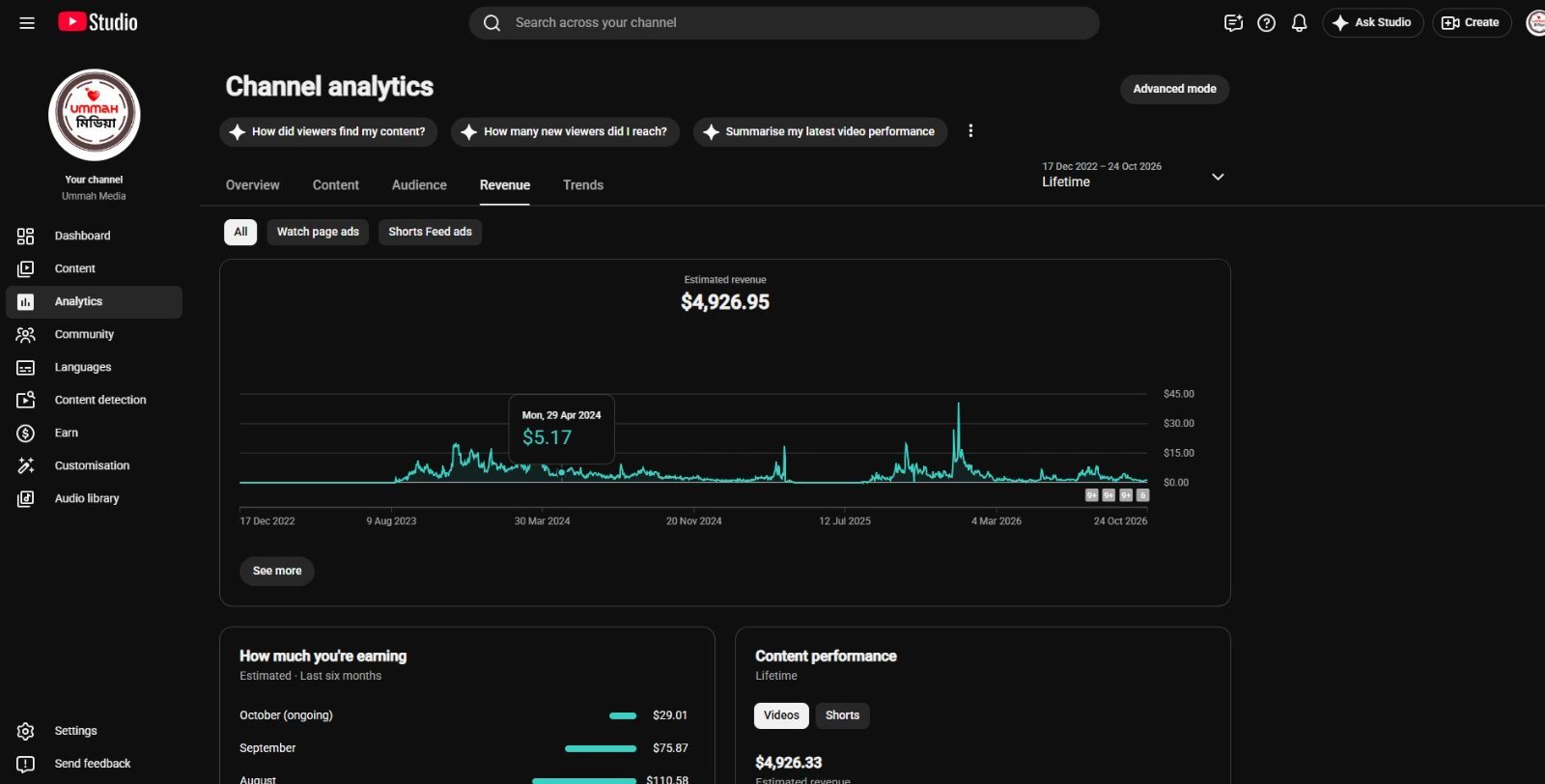
Task: Open the send feedback icon in top bar
Action: point(1233,23)
